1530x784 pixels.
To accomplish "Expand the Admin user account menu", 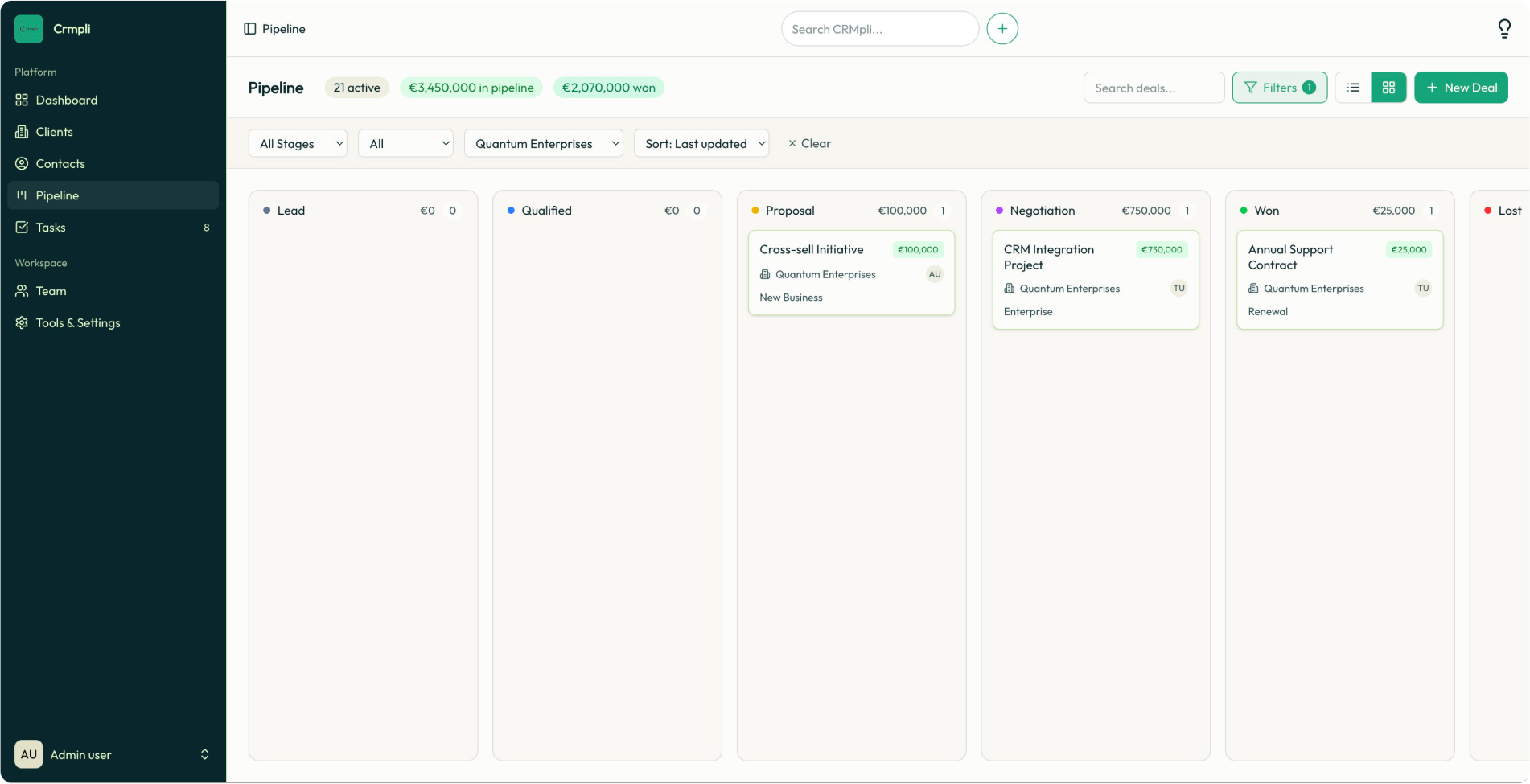I will [113, 754].
